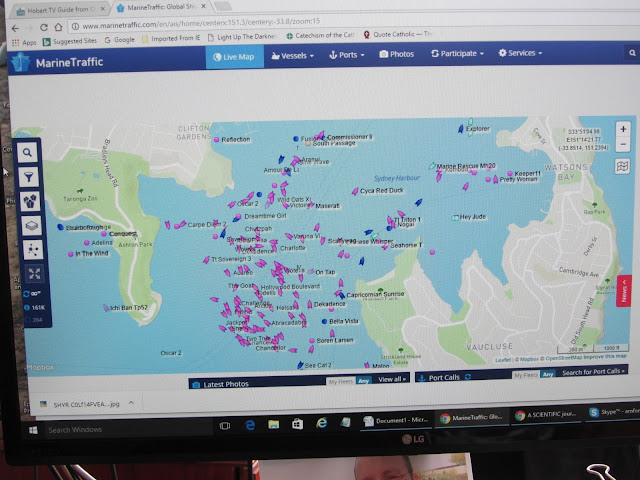Refresh the Port Calls panel

(468, 377)
